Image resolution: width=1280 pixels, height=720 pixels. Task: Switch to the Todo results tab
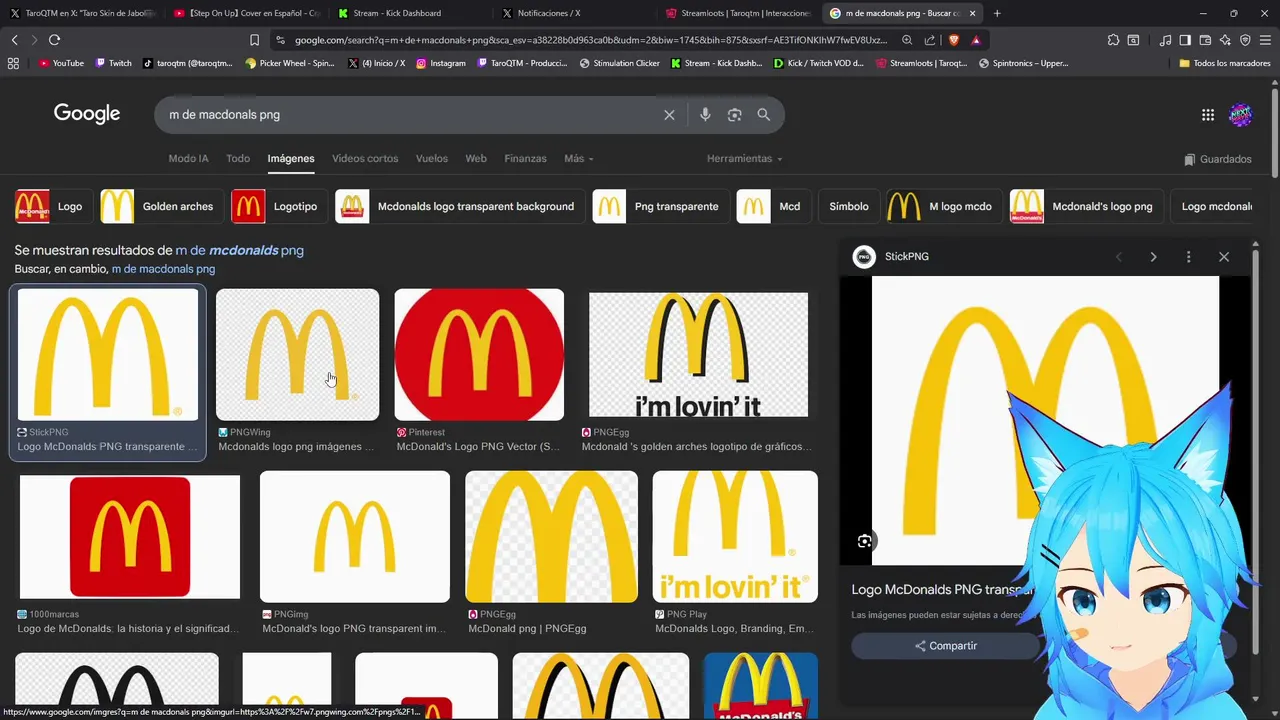tap(238, 159)
